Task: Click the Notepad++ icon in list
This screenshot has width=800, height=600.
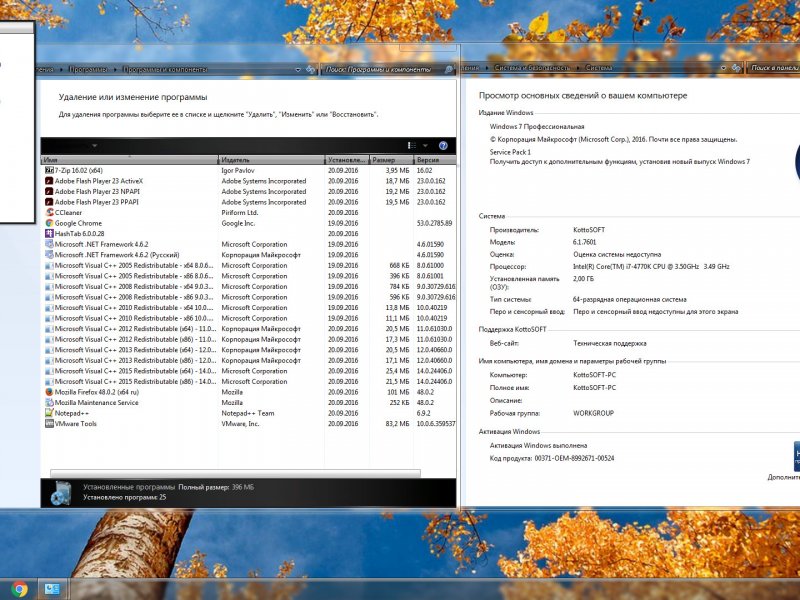Action: [49, 413]
